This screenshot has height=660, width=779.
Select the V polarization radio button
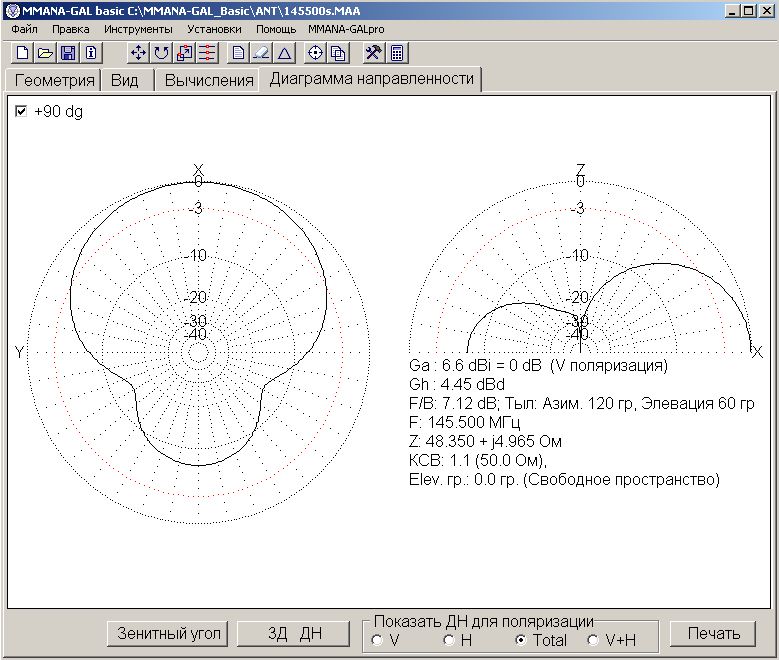point(376,640)
